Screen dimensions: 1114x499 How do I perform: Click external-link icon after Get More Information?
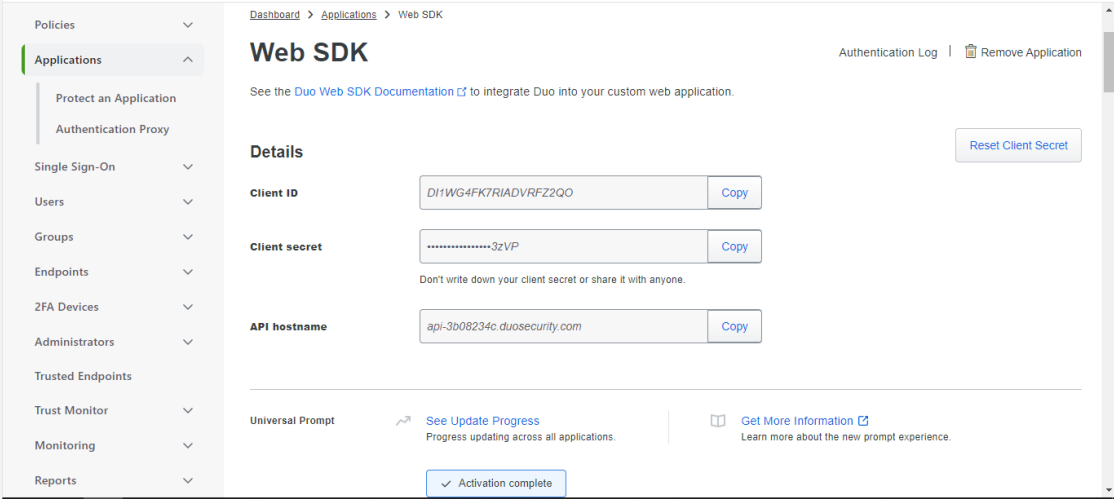863,421
